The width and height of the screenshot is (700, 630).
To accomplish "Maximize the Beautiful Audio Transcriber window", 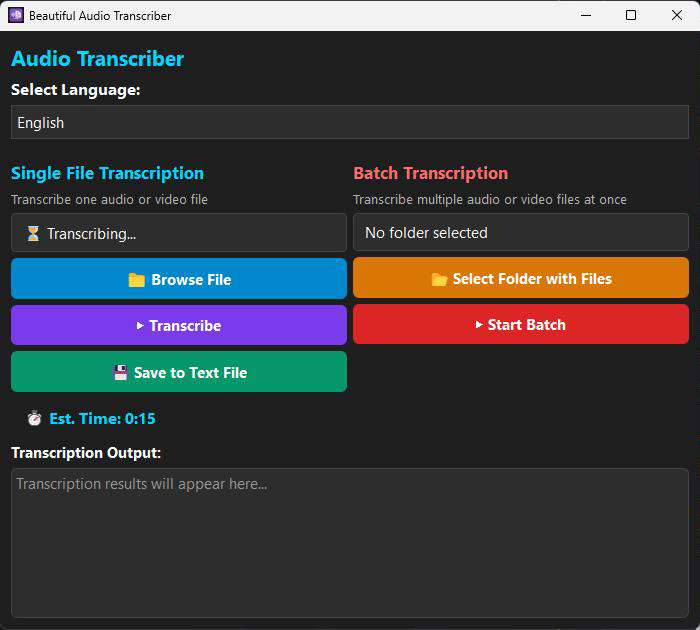I will pos(631,15).
